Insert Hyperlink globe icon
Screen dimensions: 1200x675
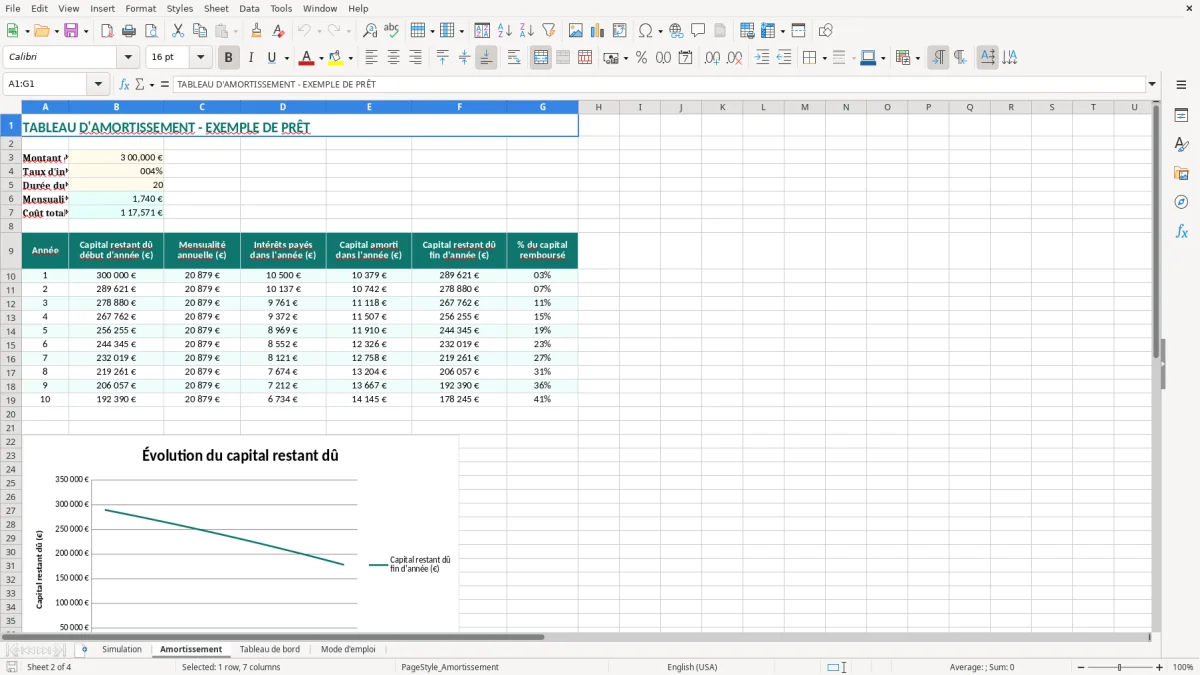[676, 31]
